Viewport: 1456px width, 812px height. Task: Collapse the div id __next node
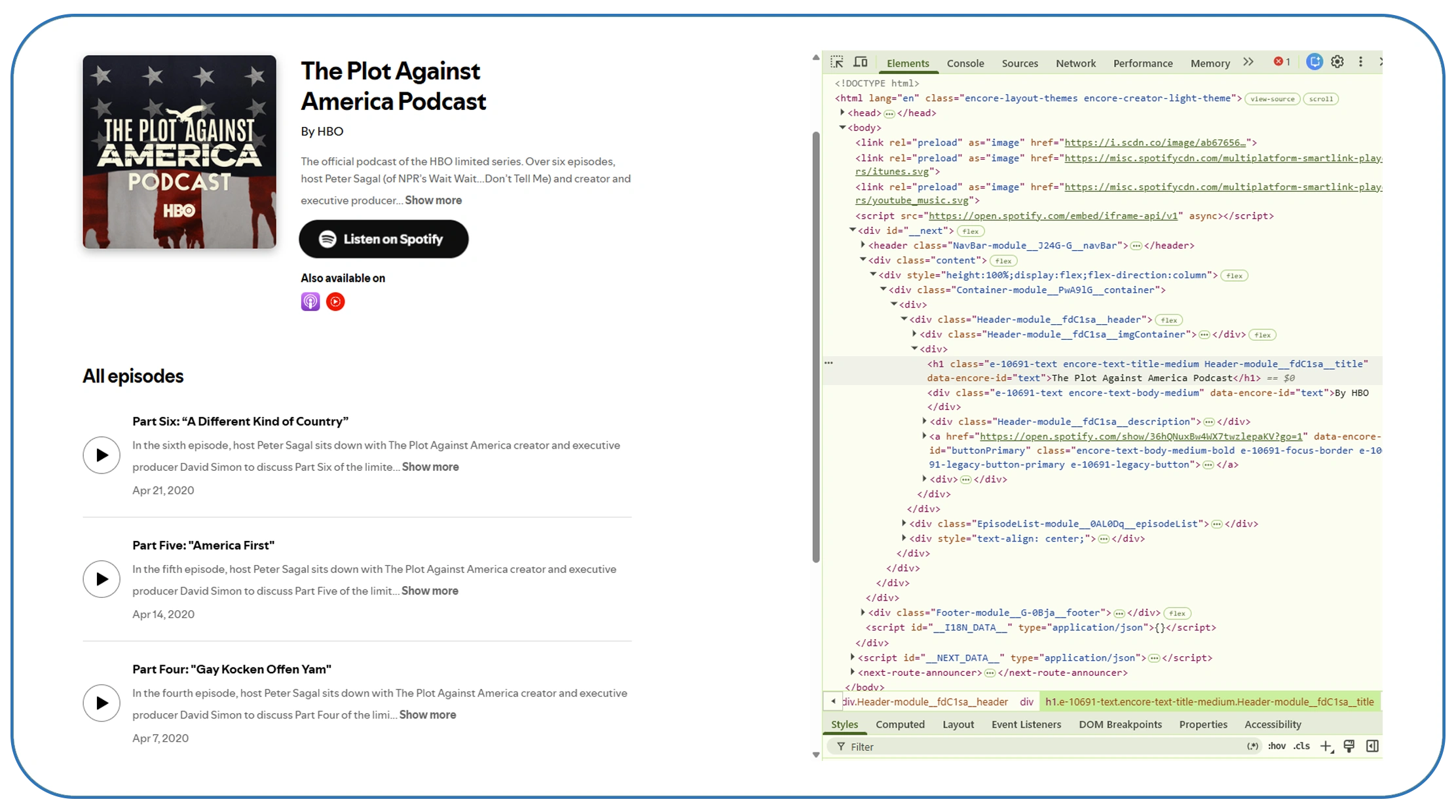(x=853, y=231)
